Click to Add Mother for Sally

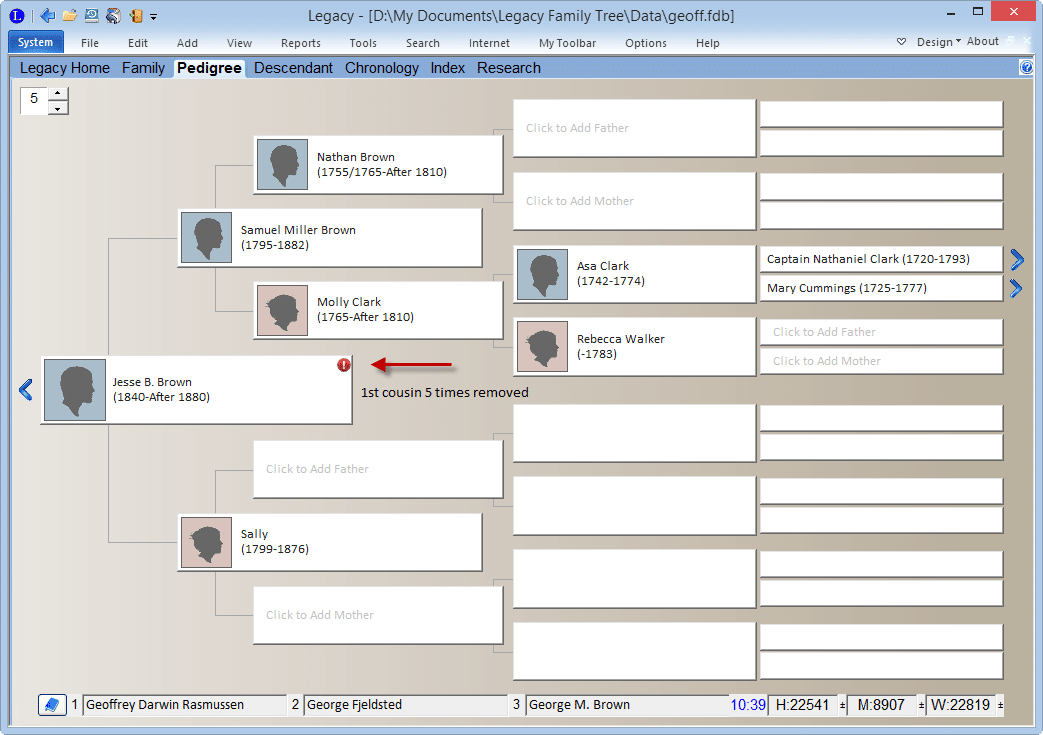378,615
